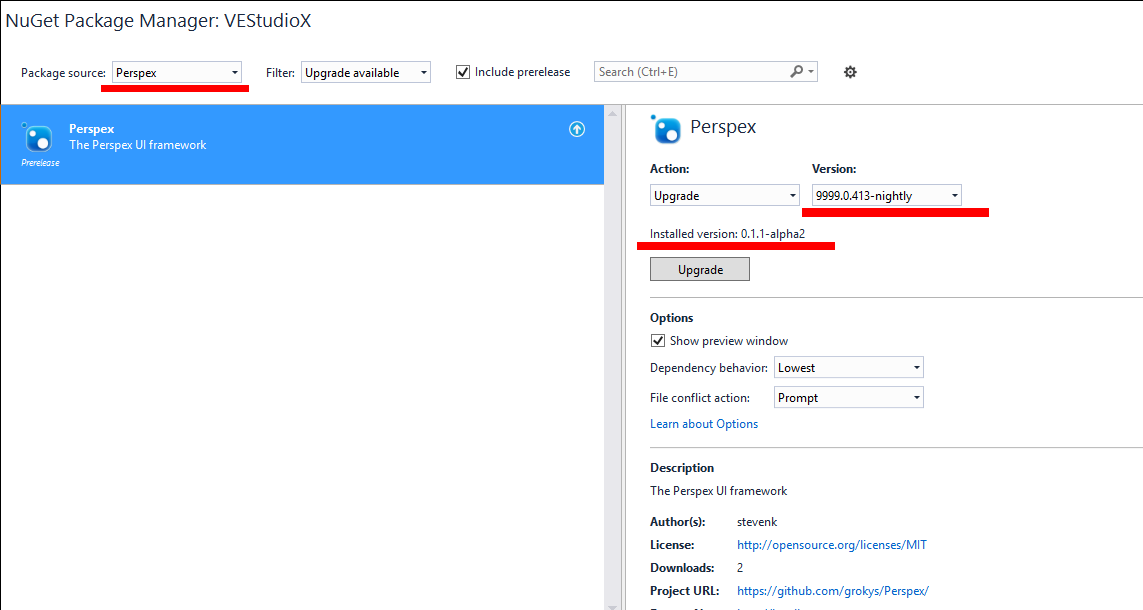Click The Perspex UI framework description in details

point(719,491)
